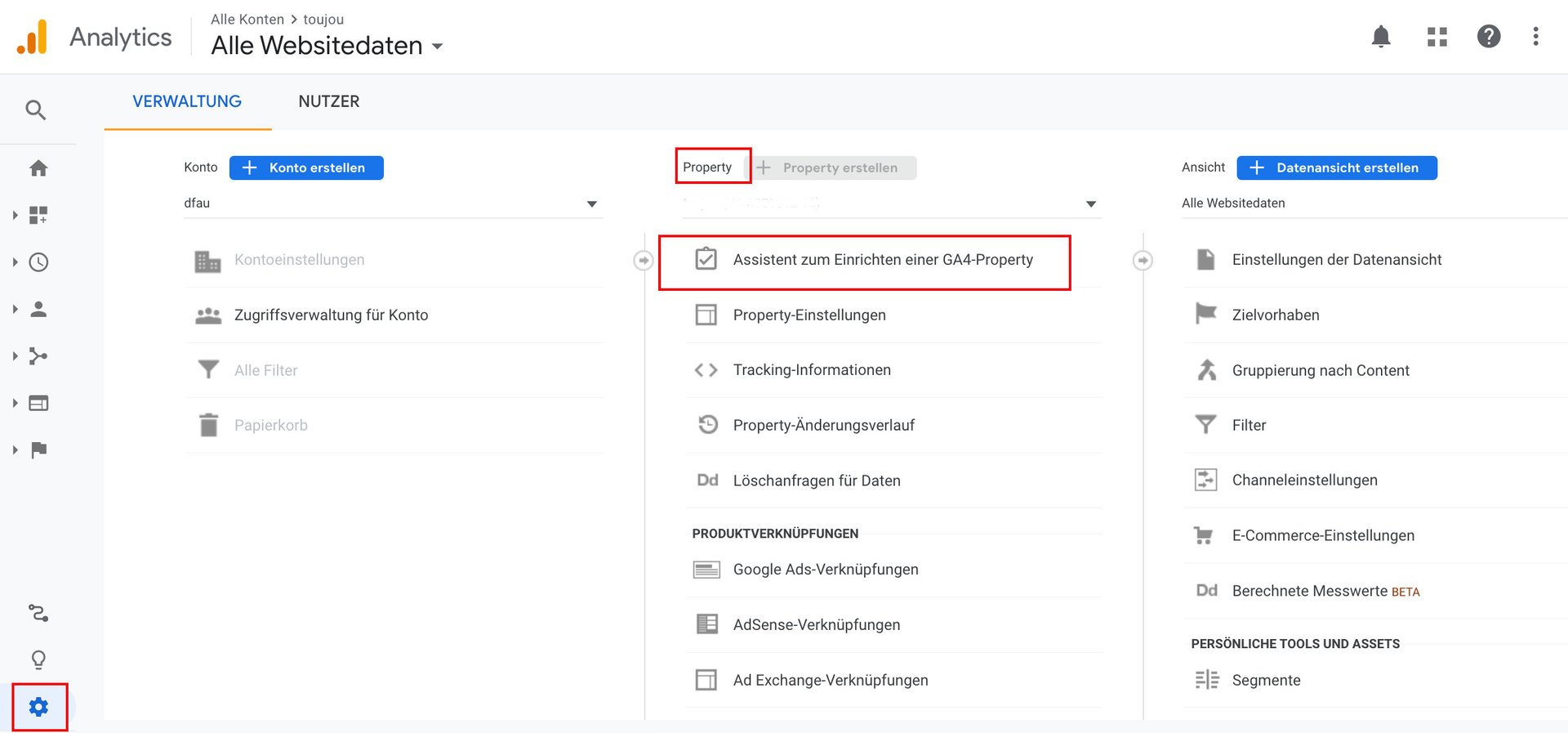1568x733 pixels.
Task: Click the search magnifier icon in sidebar
Action: pyautogui.click(x=35, y=110)
